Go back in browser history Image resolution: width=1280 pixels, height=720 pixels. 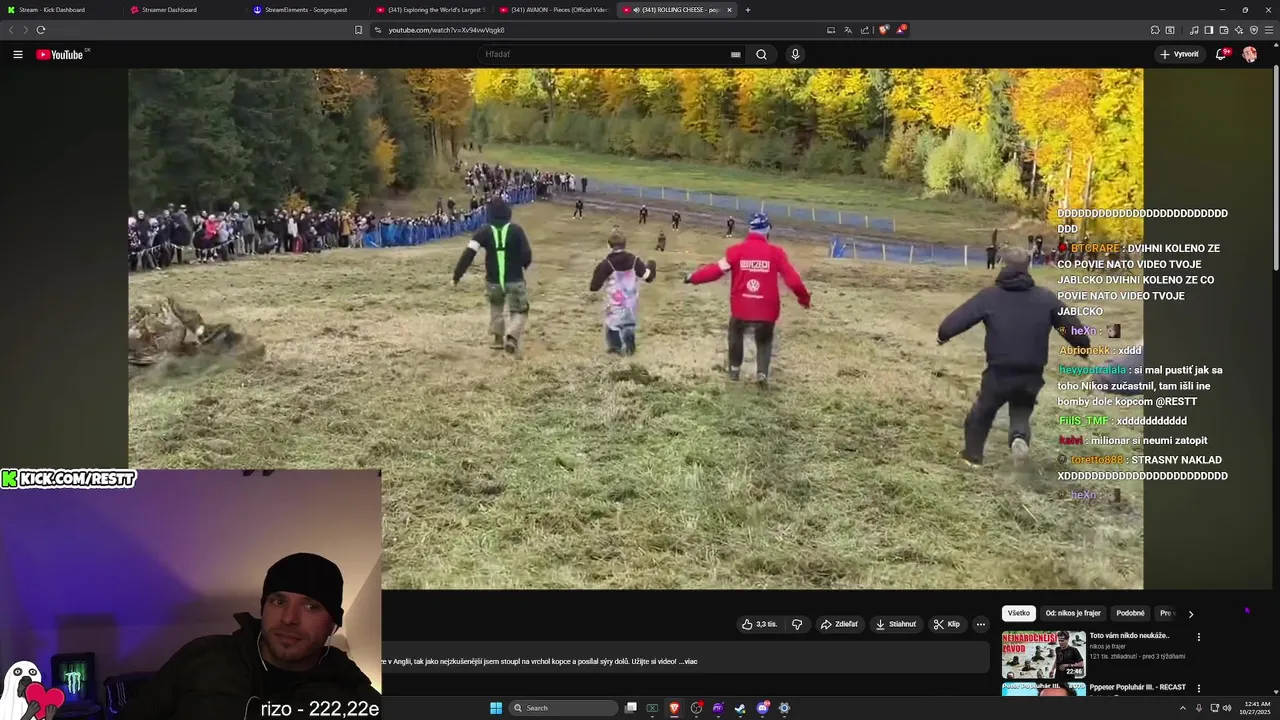pyautogui.click(x=11, y=30)
